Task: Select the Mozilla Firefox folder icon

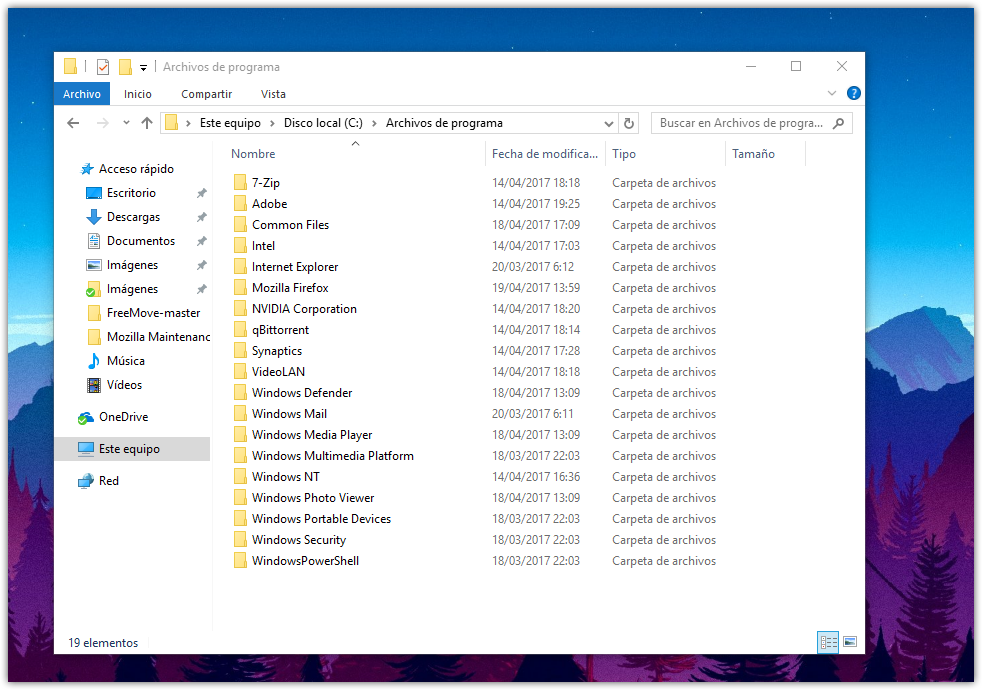Action: [240, 287]
